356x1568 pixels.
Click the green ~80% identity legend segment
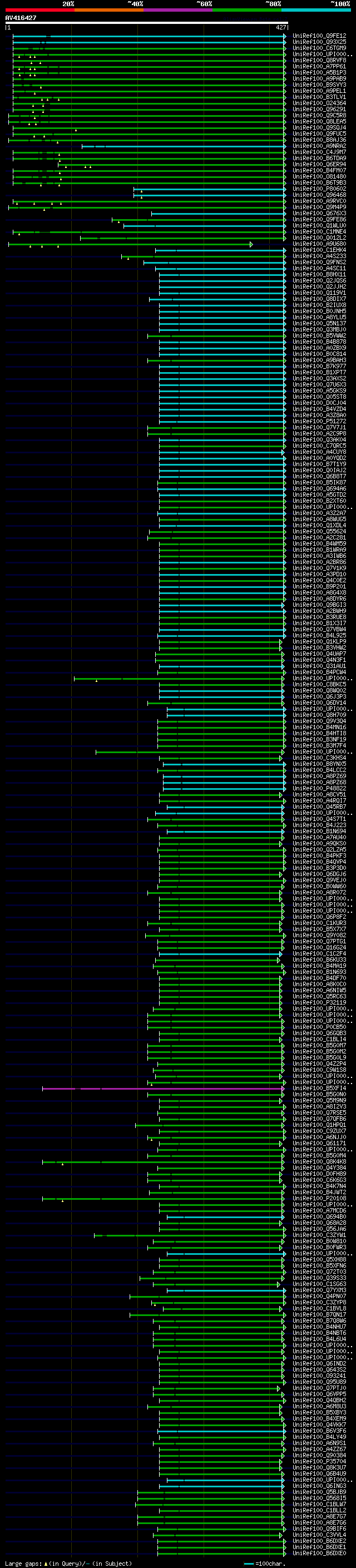pos(247,11)
